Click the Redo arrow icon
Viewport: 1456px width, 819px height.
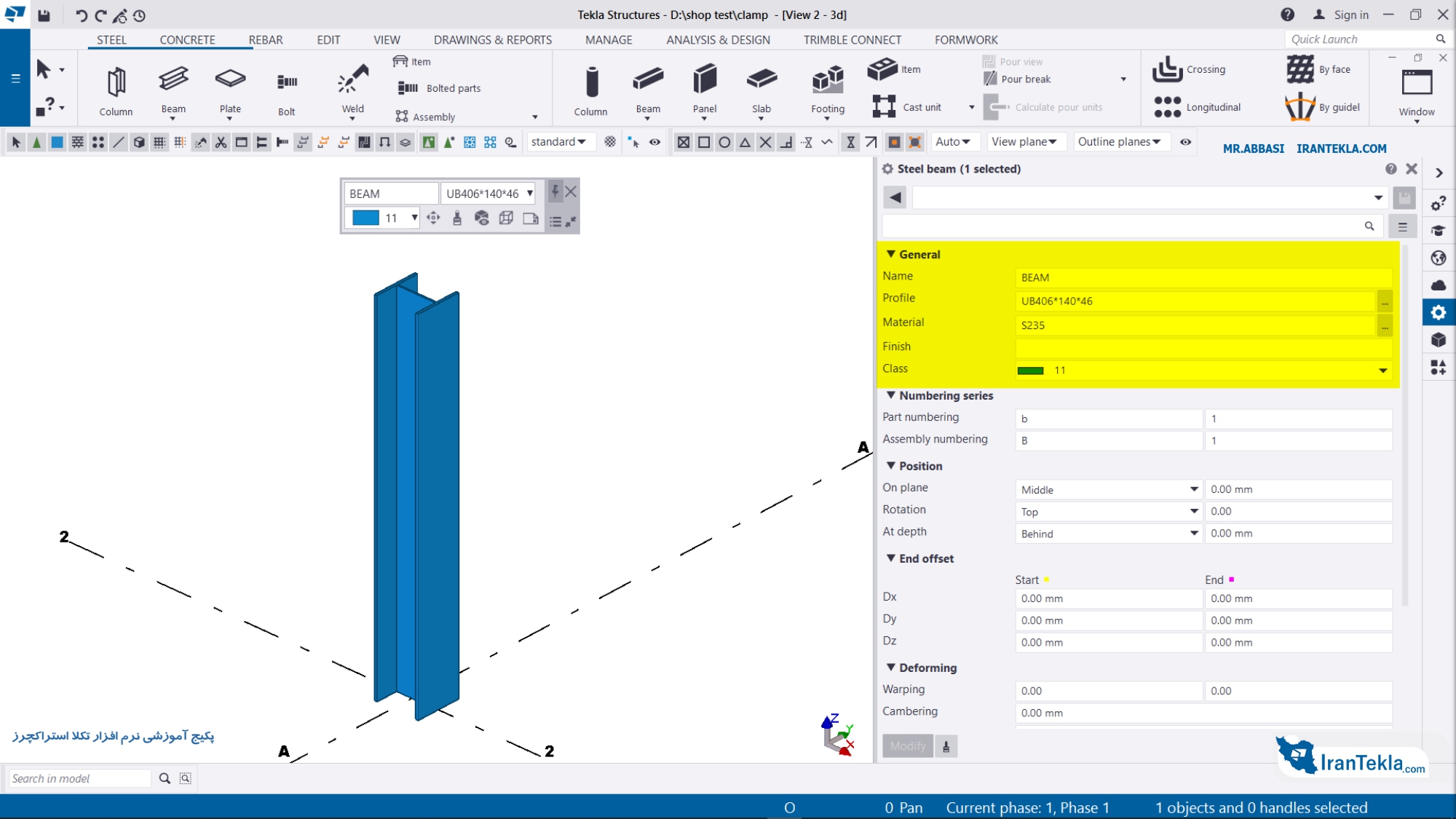pos(100,15)
